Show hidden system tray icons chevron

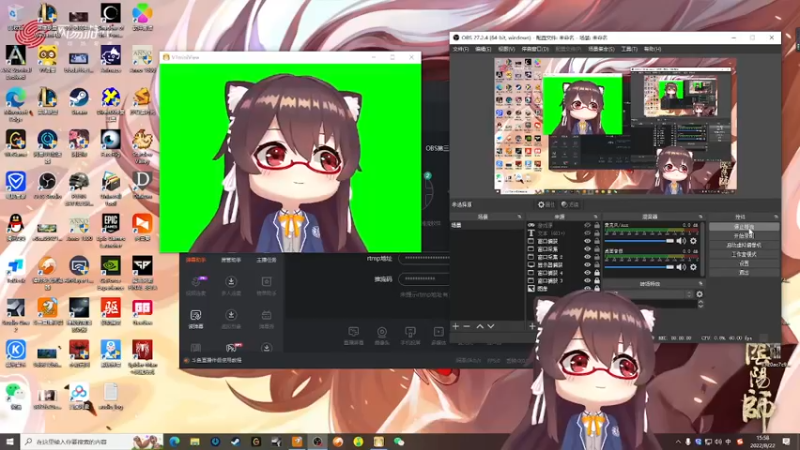tap(678, 442)
